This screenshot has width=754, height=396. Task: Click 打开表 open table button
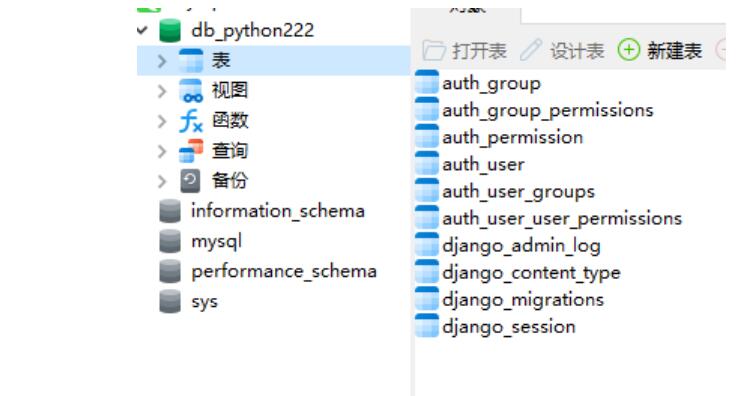[x=465, y=50]
